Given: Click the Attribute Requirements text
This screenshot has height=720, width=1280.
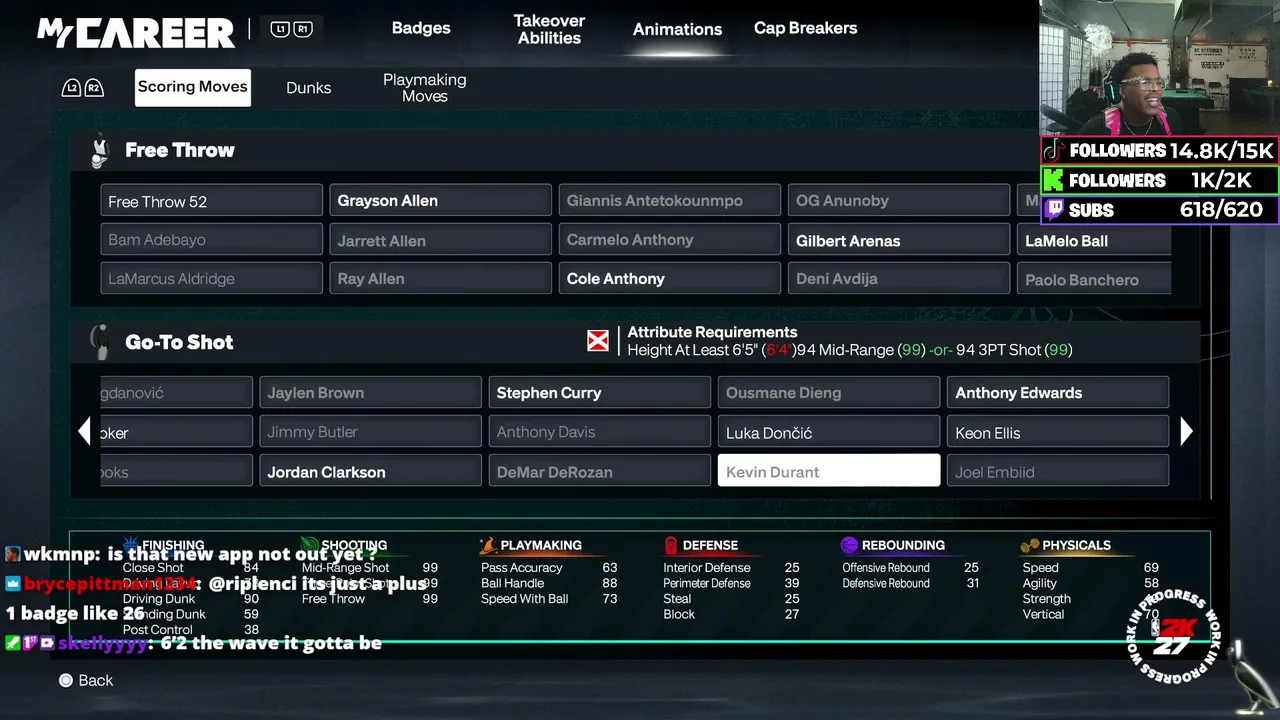Looking at the screenshot, I should pos(712,332).
